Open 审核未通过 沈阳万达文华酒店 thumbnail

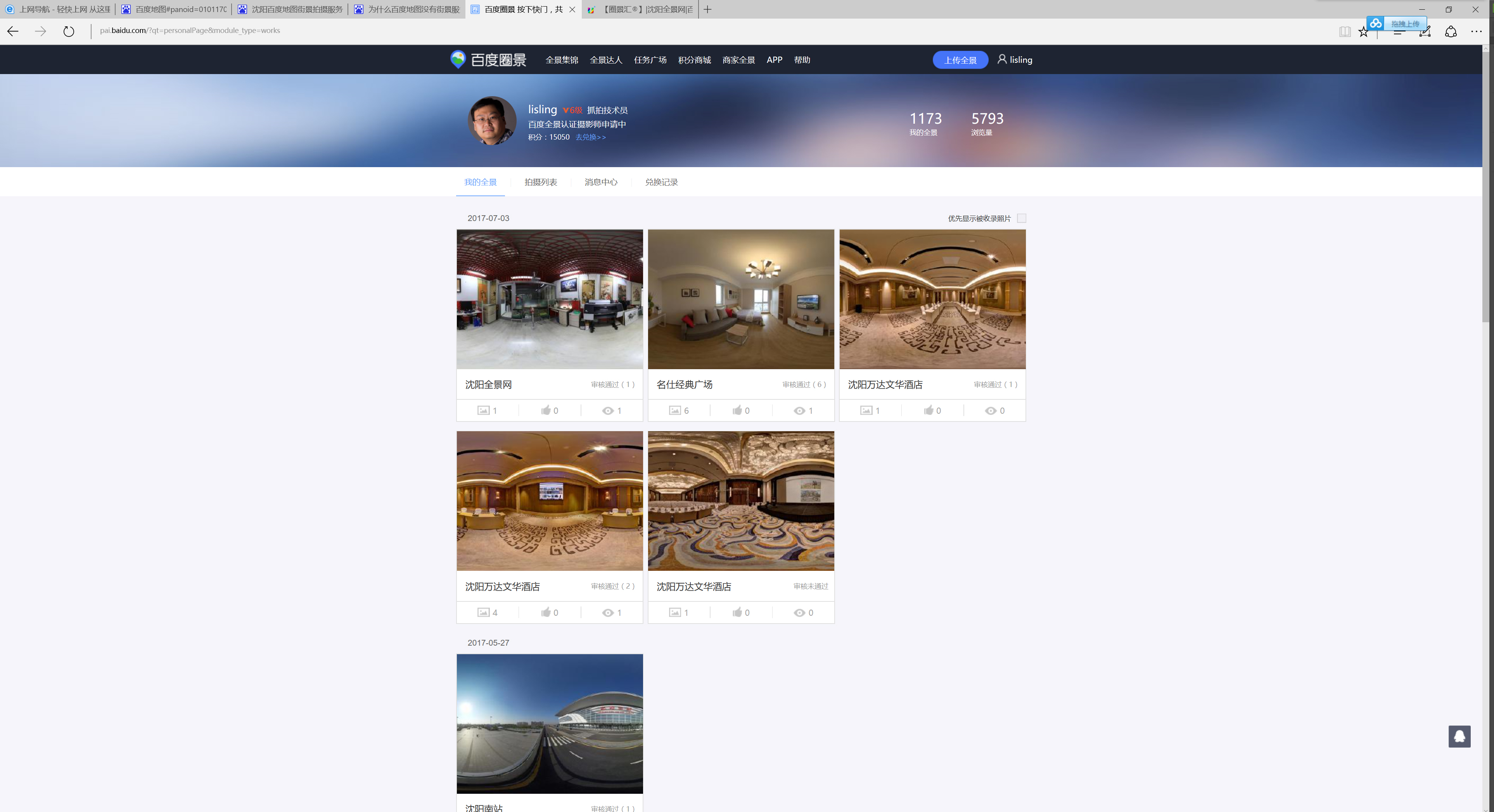(741, 501)
